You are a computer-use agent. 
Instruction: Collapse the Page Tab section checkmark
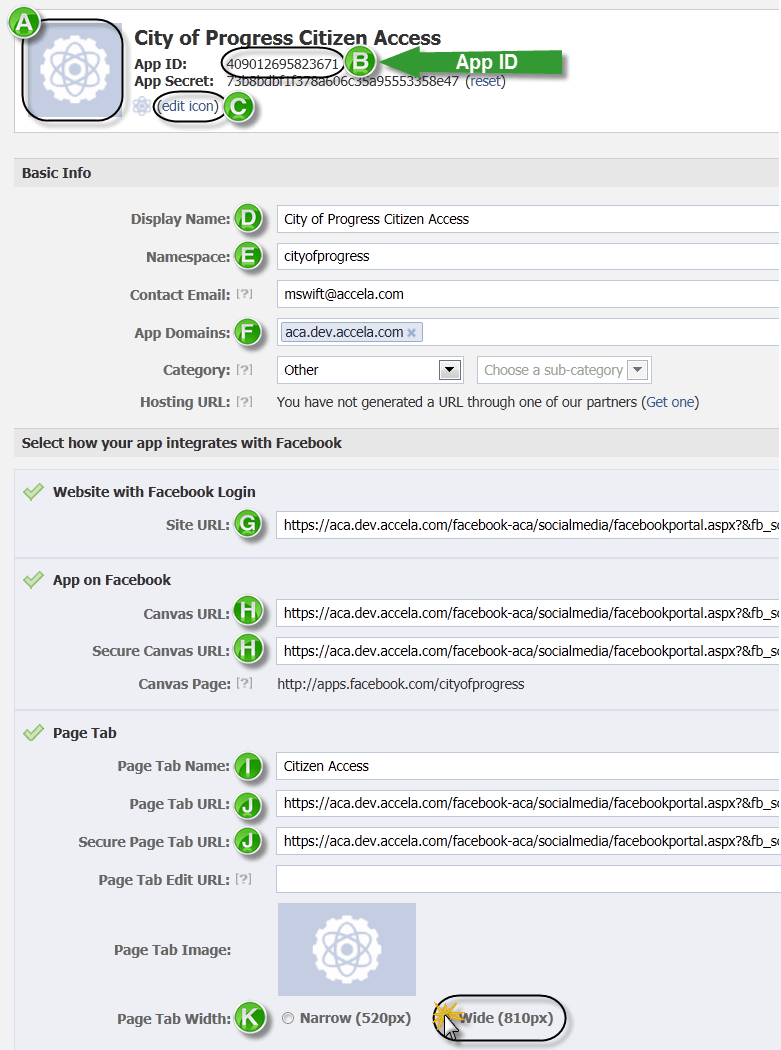click(x=34, y=733)
